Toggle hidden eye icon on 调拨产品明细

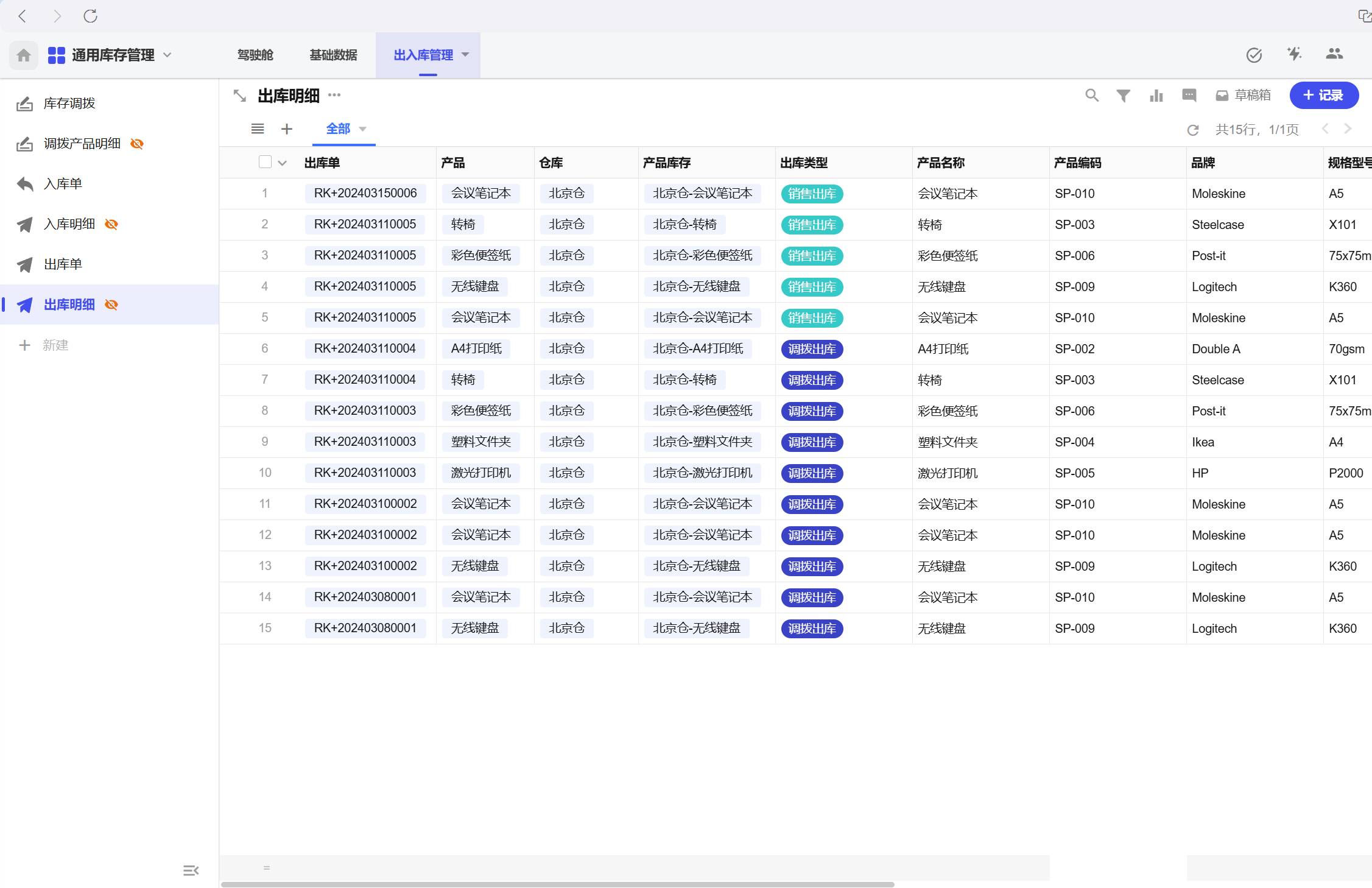[x=137, y=144]
